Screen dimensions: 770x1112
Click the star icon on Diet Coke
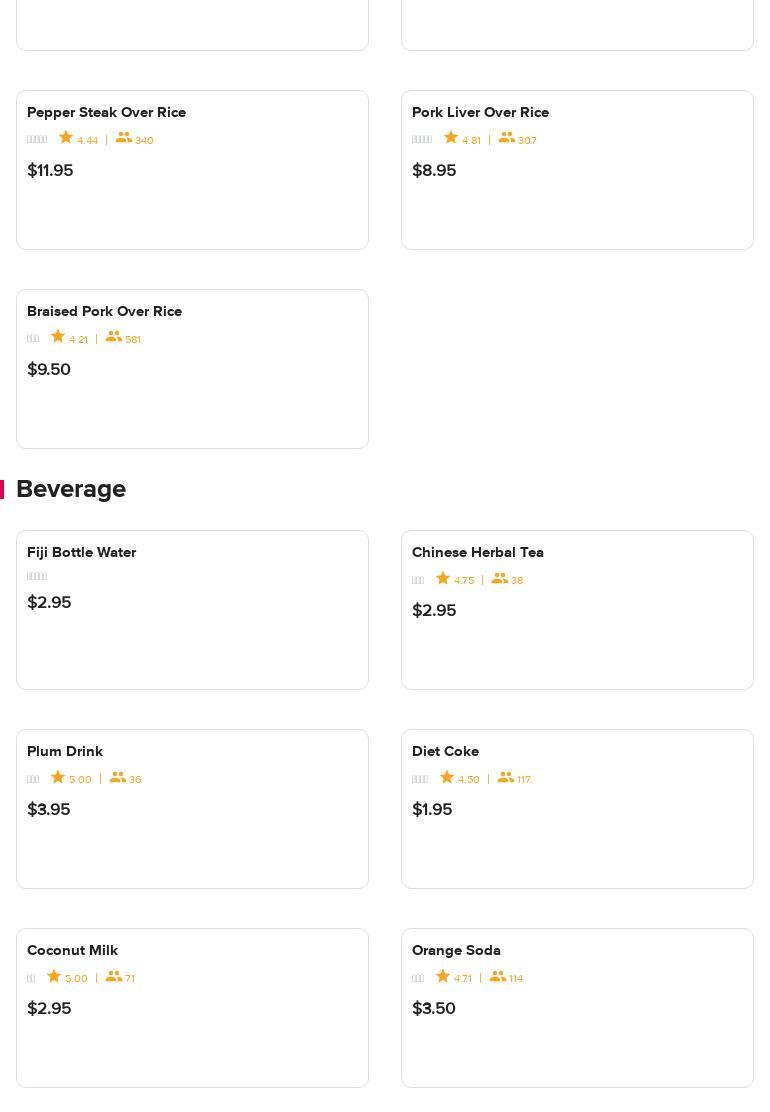[x=447, y=777]
